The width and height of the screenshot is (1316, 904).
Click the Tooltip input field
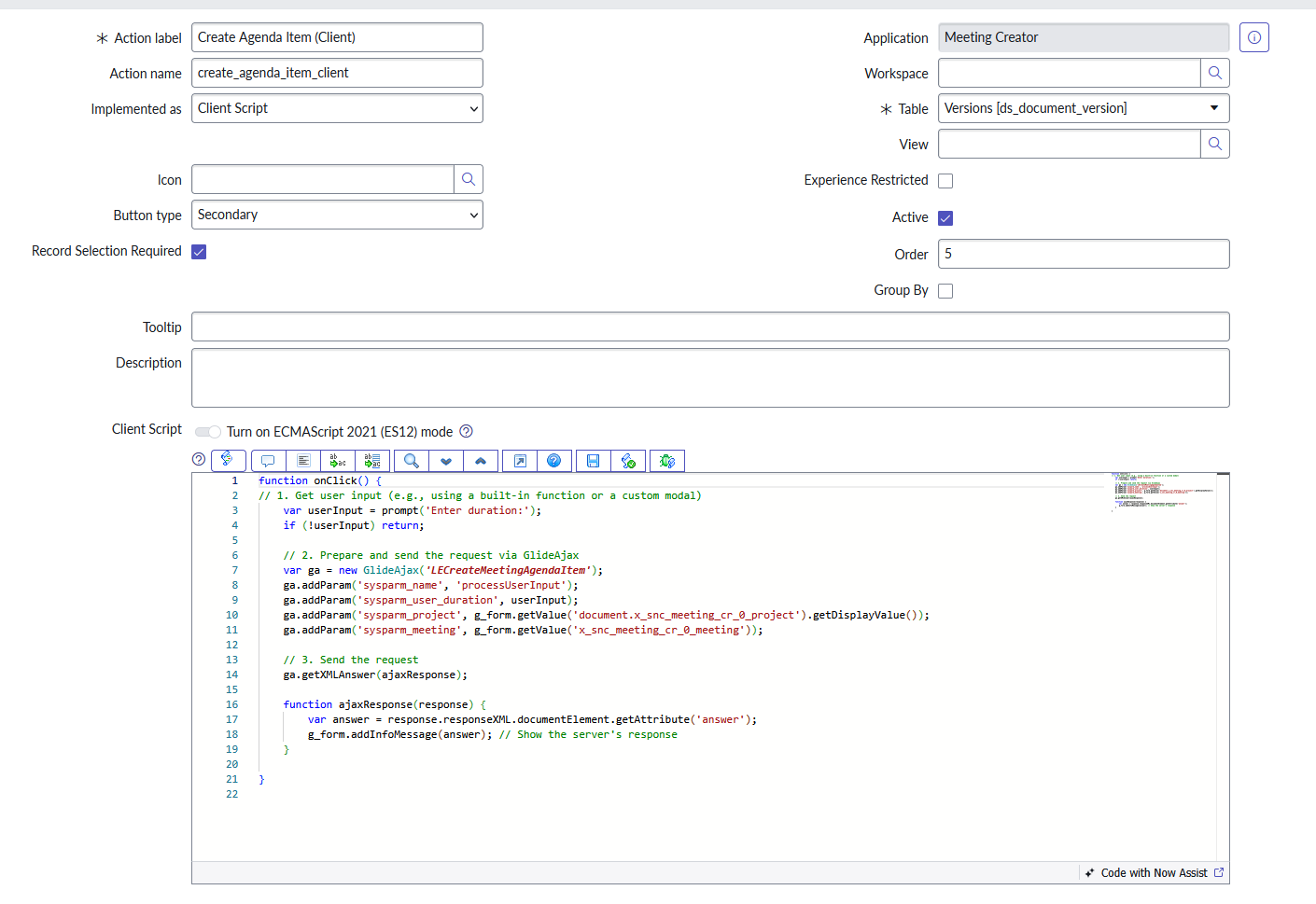[x=710, y=327]
